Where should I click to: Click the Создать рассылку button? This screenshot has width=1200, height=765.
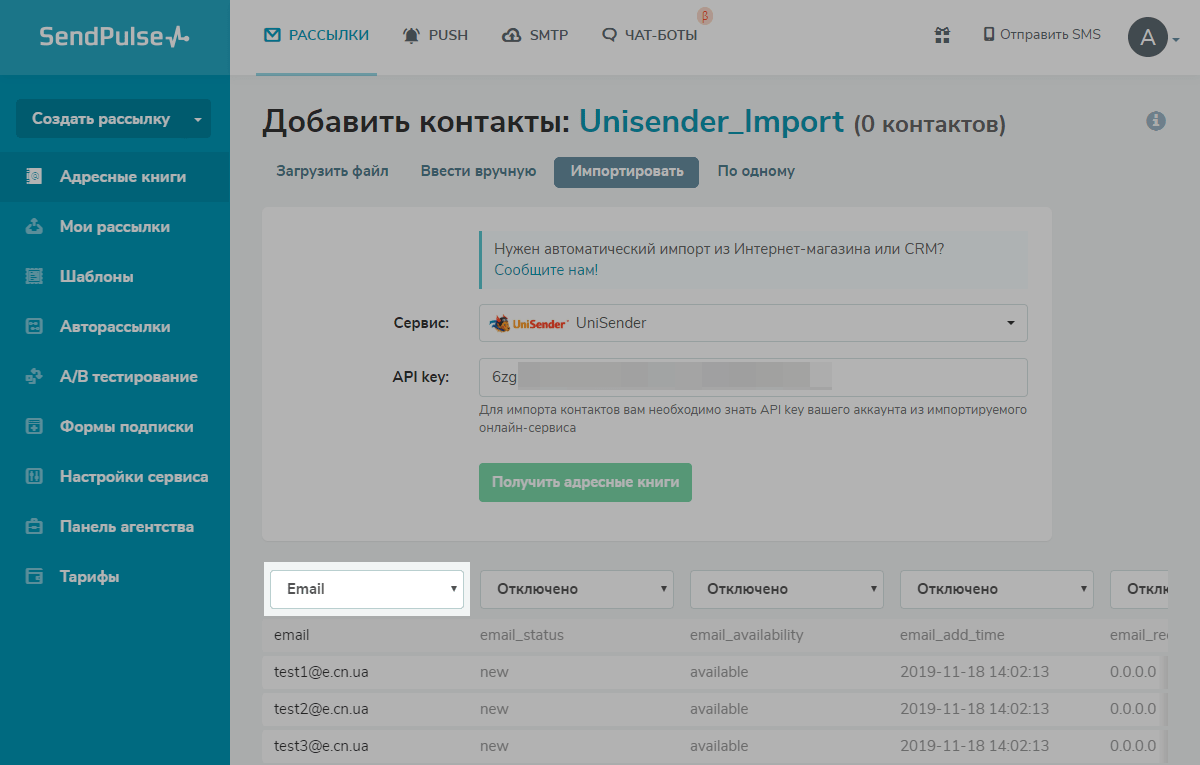coord(101,119)
